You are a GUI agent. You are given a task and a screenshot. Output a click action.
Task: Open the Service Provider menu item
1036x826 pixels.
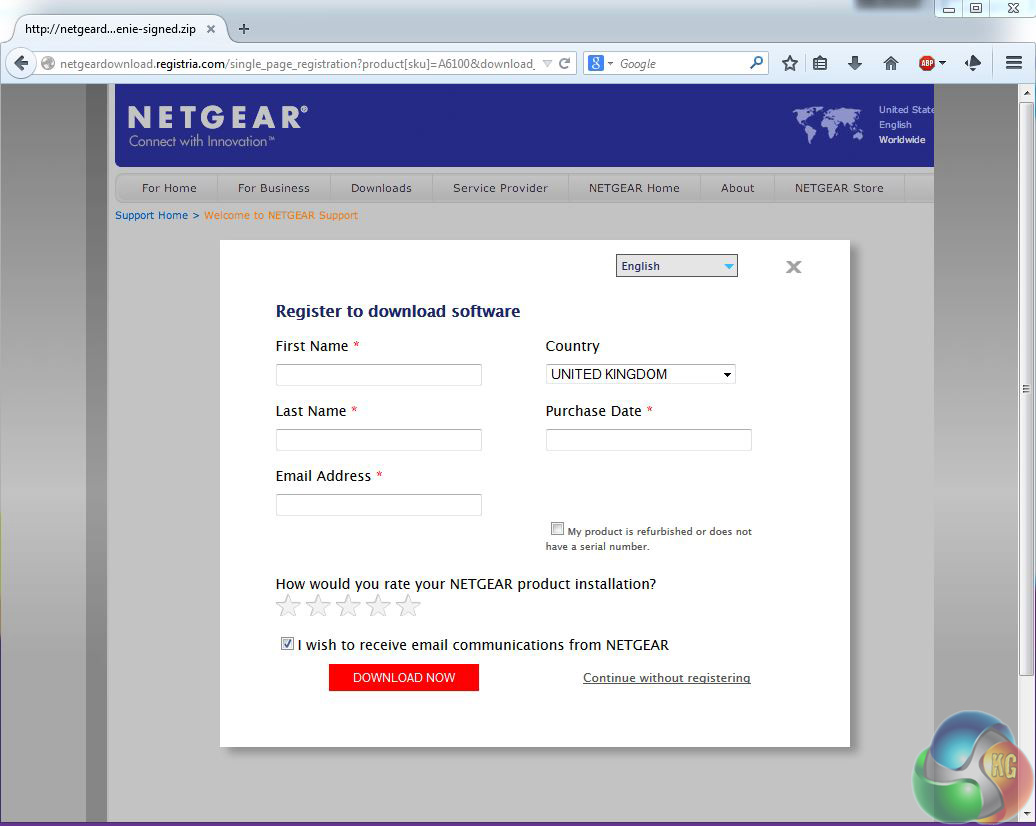500,188
